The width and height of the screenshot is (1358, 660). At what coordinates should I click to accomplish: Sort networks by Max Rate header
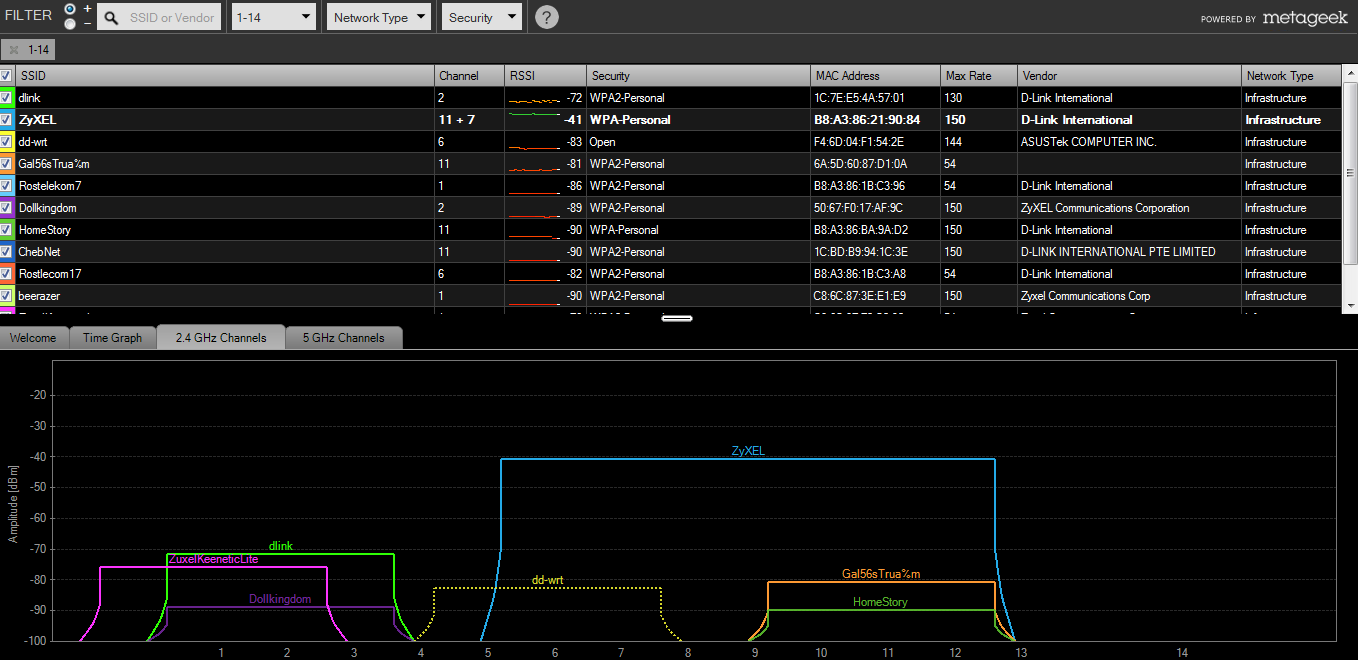(978, 76)
